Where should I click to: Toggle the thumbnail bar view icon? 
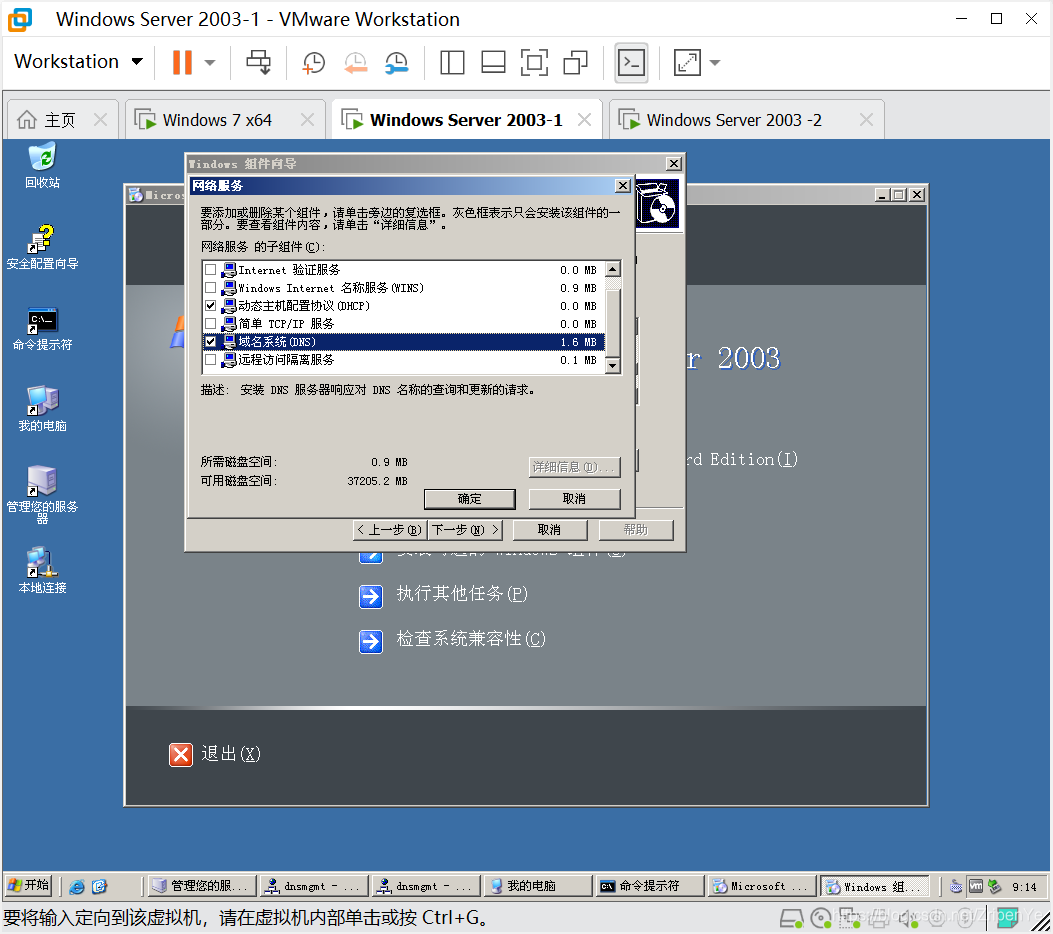(x=493, y=62)
